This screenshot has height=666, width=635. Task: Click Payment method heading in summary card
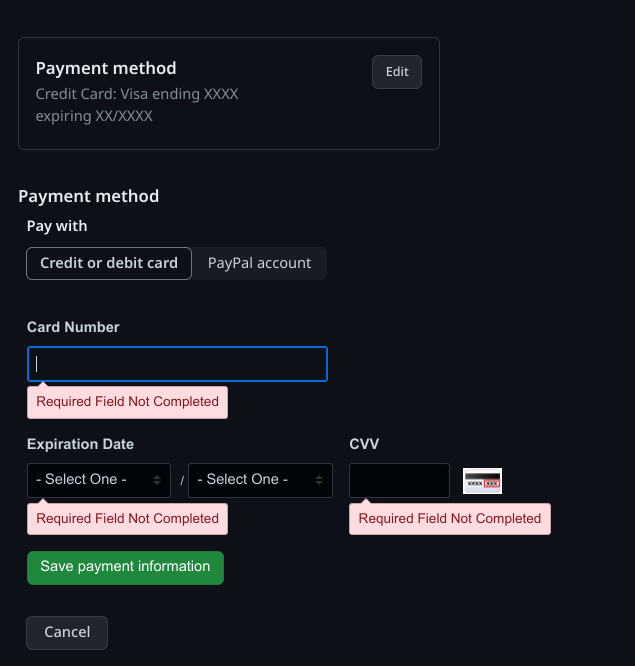click(x=106, y=68)
